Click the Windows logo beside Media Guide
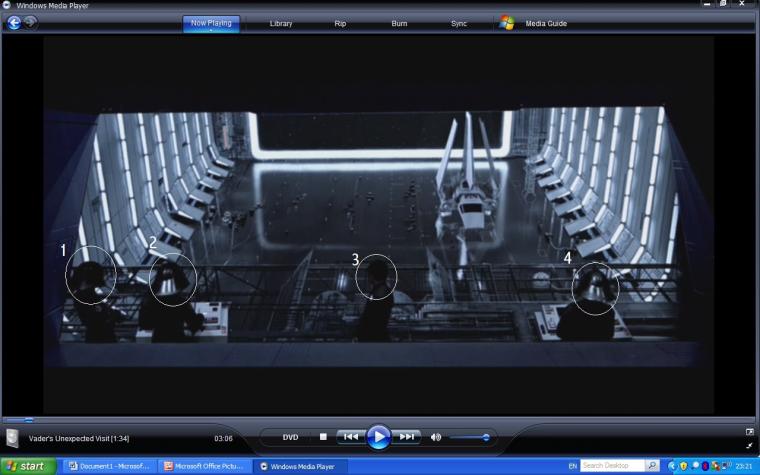The width and height of the screenshot is (760, 475). pyautogui.click(x=507, y=23)
